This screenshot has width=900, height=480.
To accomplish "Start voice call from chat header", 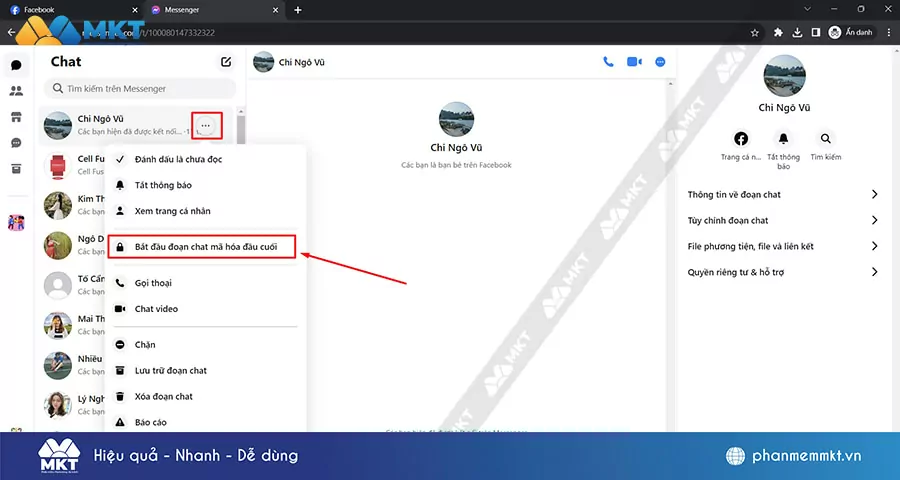I will (608, 61).
